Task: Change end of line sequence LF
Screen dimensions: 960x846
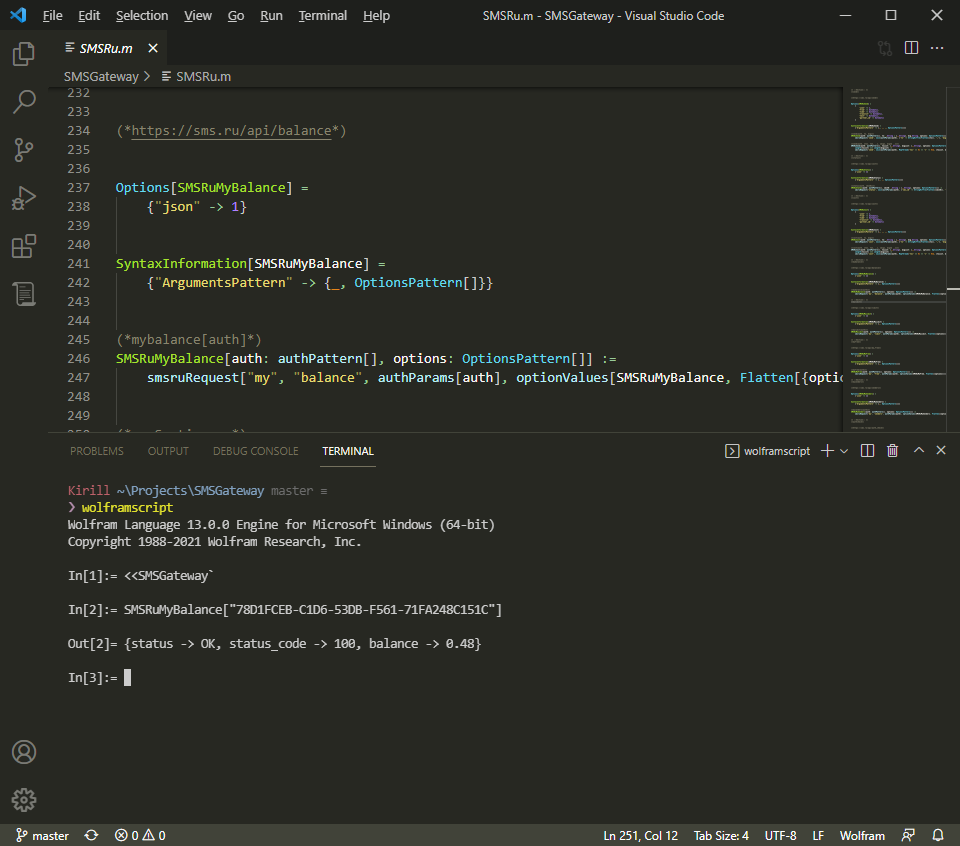Action: (x=818, y=836)
